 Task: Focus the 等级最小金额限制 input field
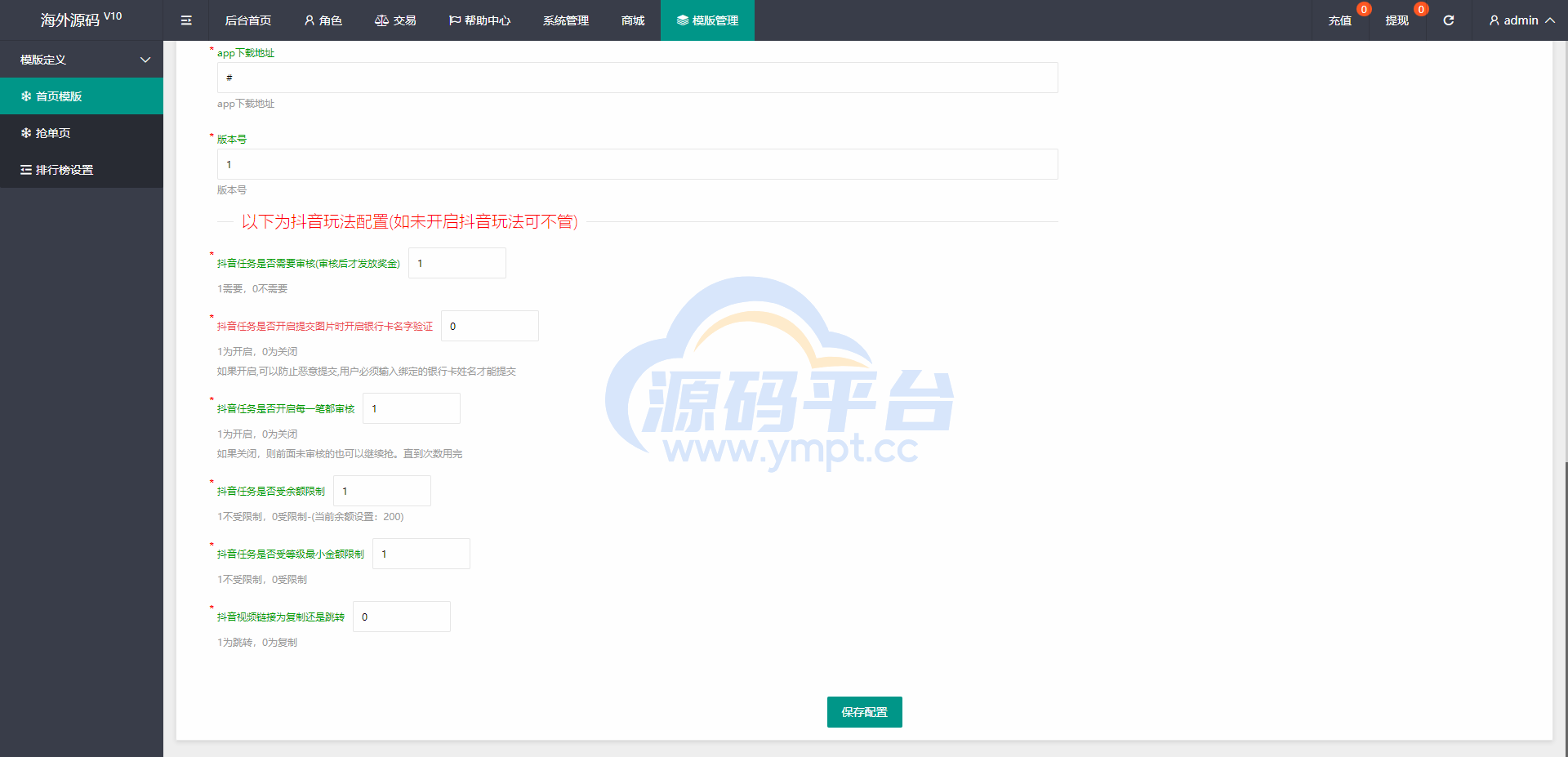point(421,554)
